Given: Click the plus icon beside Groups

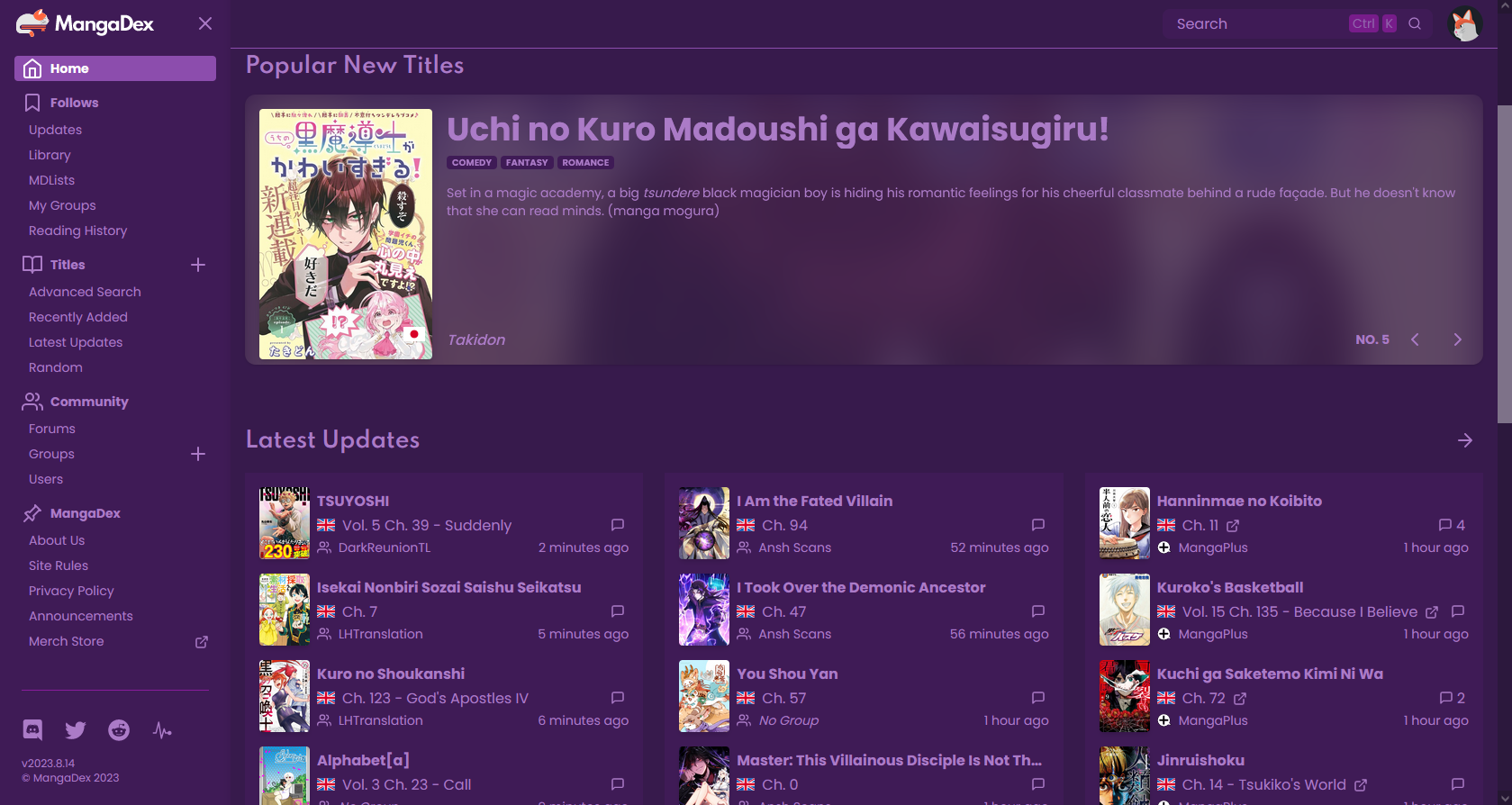Looking at the screenshot, I should click(x=198, y=454).
